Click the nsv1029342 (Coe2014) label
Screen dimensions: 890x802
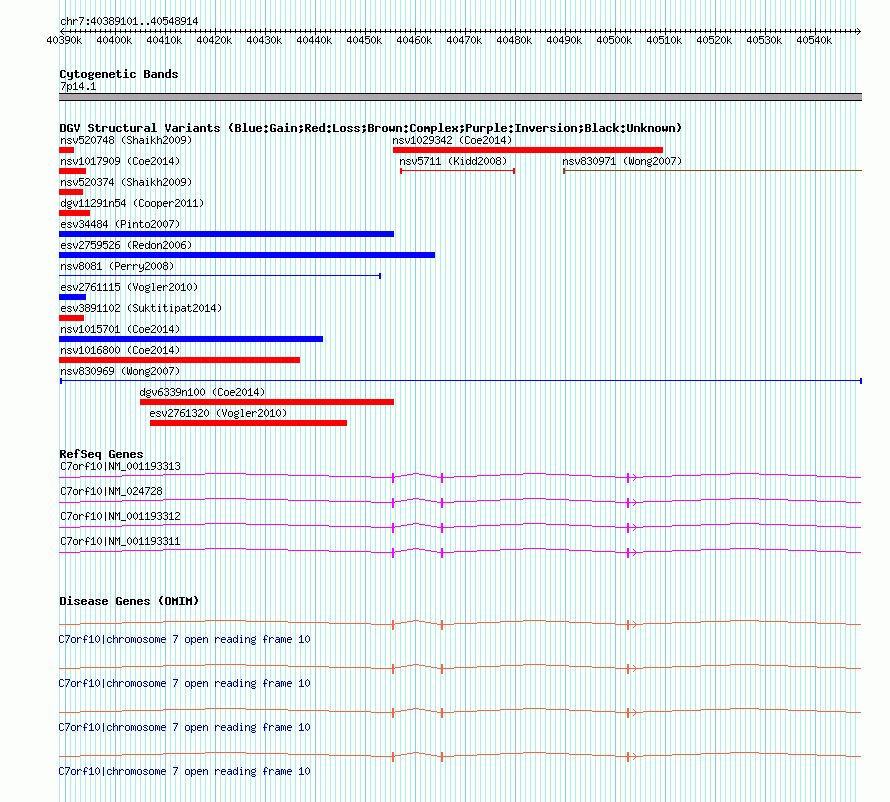coord(452,140)
